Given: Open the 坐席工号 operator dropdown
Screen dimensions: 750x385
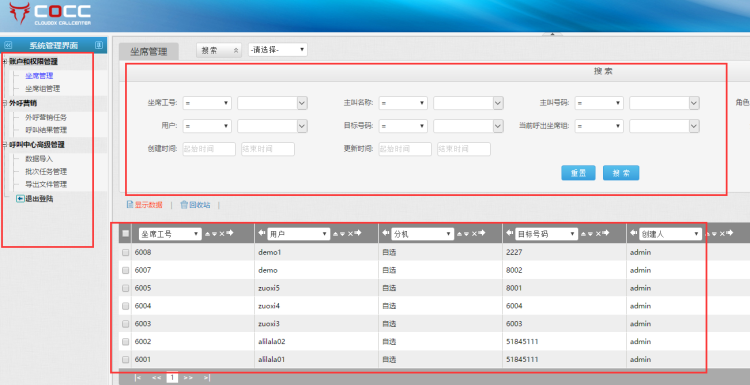Looking at the screenshot, I should coord(207,103).
